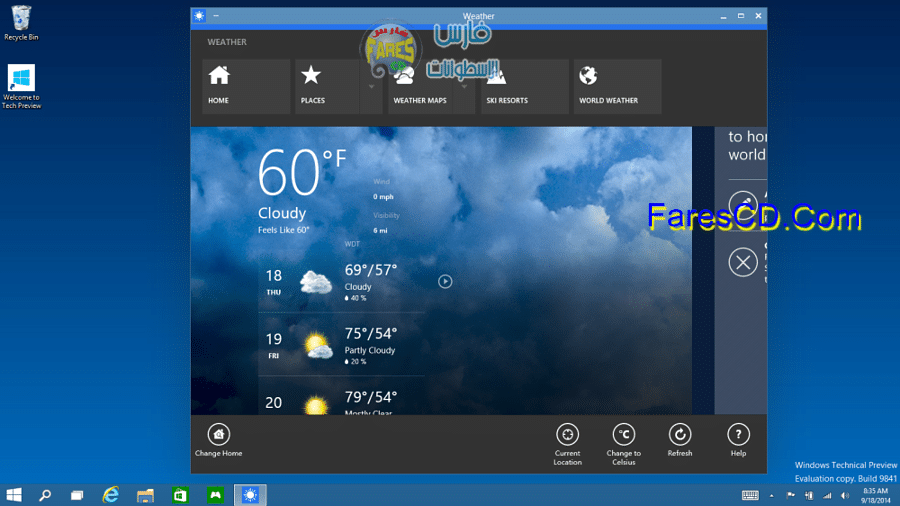The image size is (900, 506).
Task: Open the World Weather globe tile
Action: tap(617, 86)
